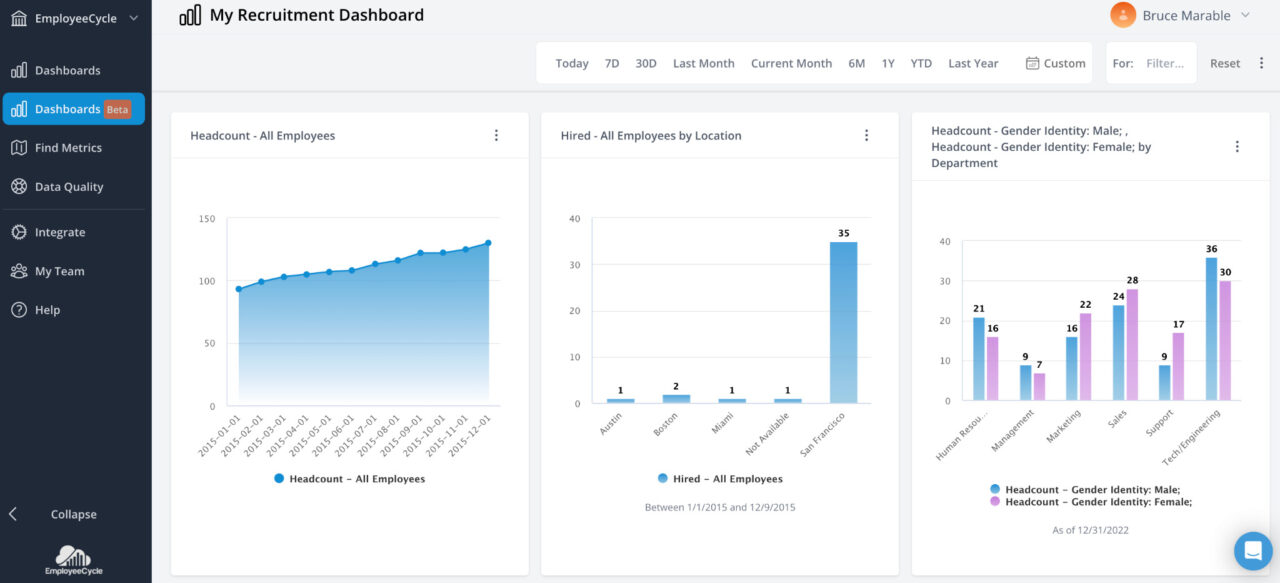Click the Filter input field

1162,62
